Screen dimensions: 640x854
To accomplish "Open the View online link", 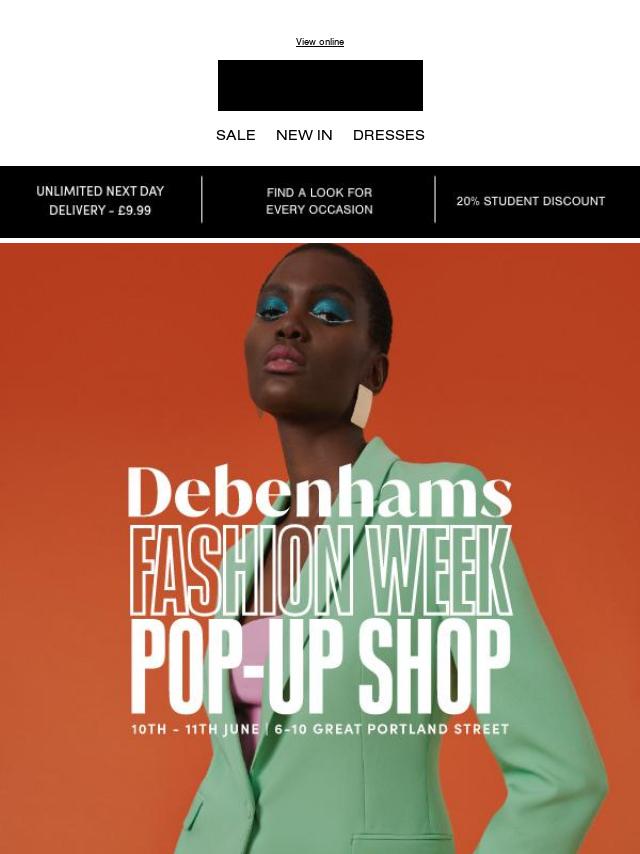I will [x=320, y=42].
